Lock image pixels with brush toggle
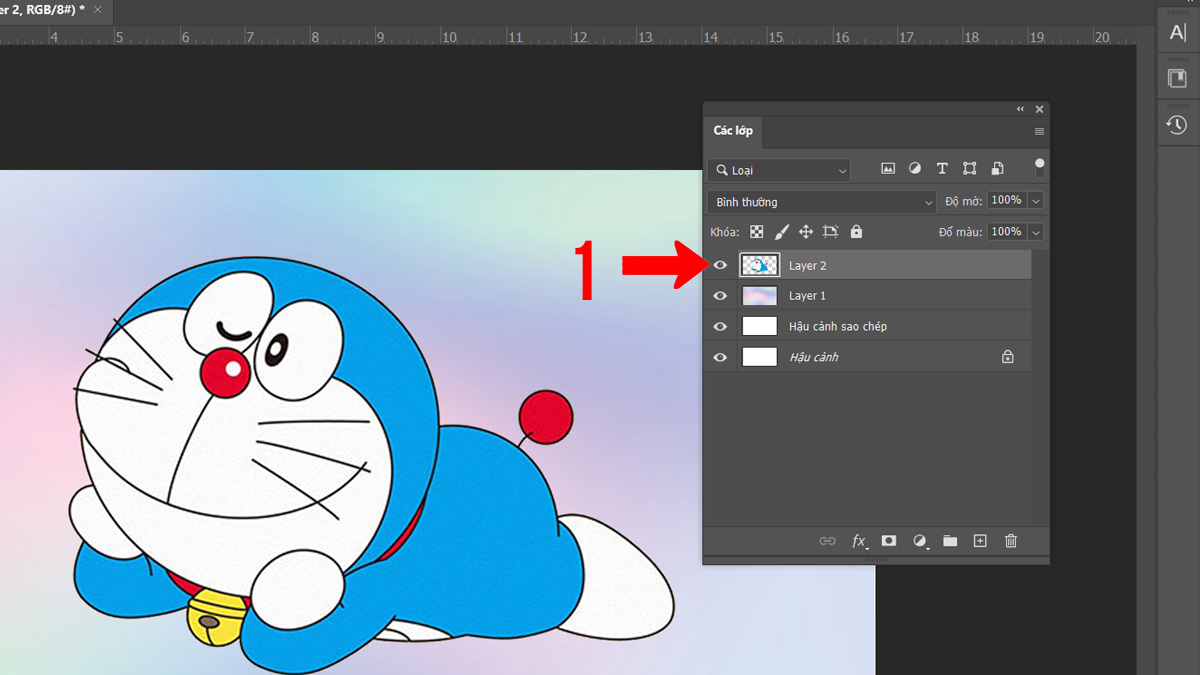1200x675 pixels. (x=781, y=232)
